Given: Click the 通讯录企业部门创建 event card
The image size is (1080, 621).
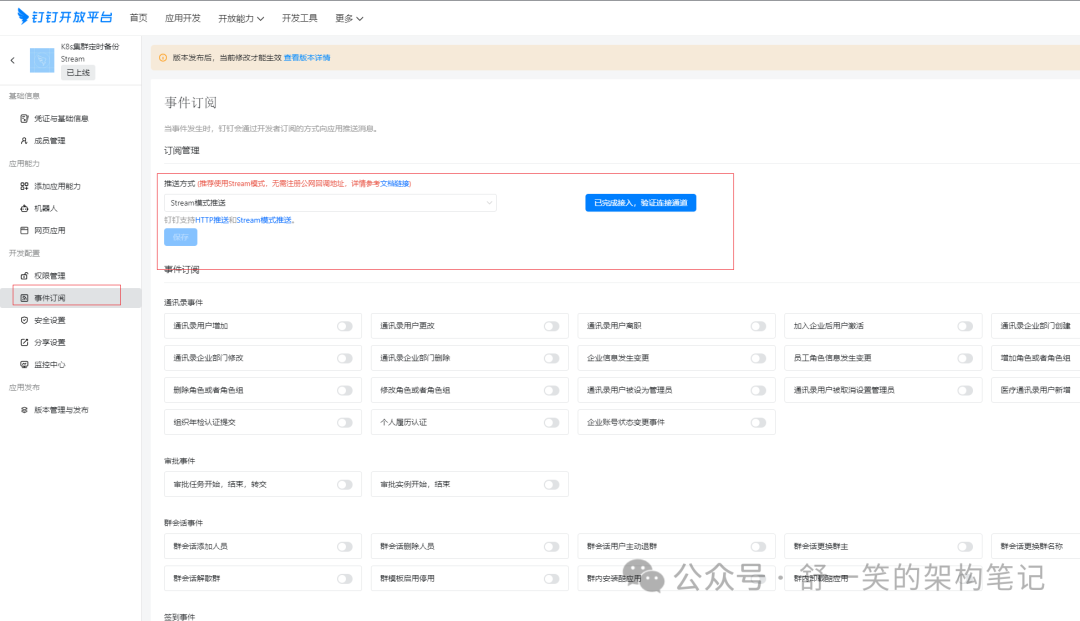Looking at the screenshot, I should (x=1035, y=326).
